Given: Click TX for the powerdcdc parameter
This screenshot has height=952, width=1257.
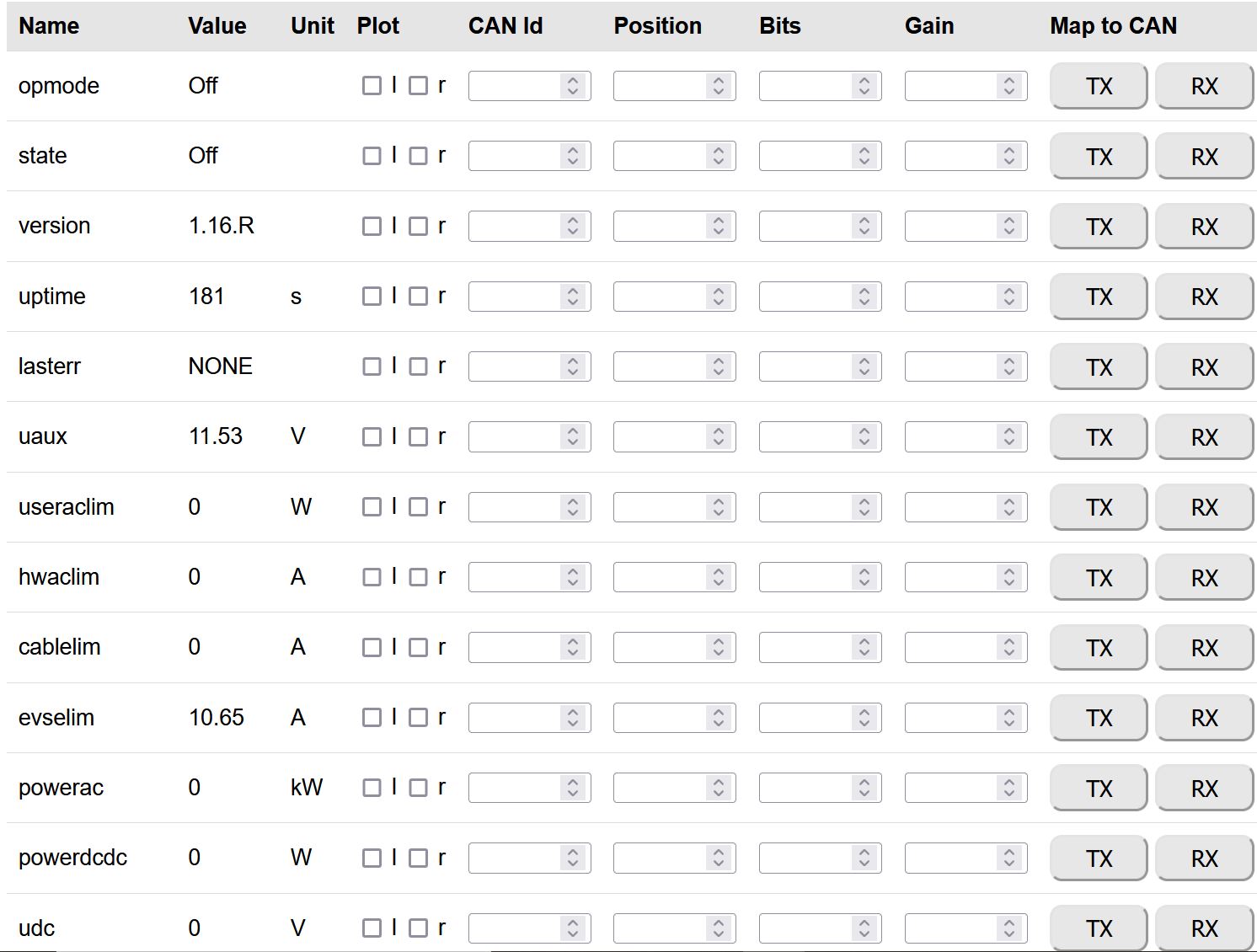Looking at the screenshot, I should (1099, 858).
